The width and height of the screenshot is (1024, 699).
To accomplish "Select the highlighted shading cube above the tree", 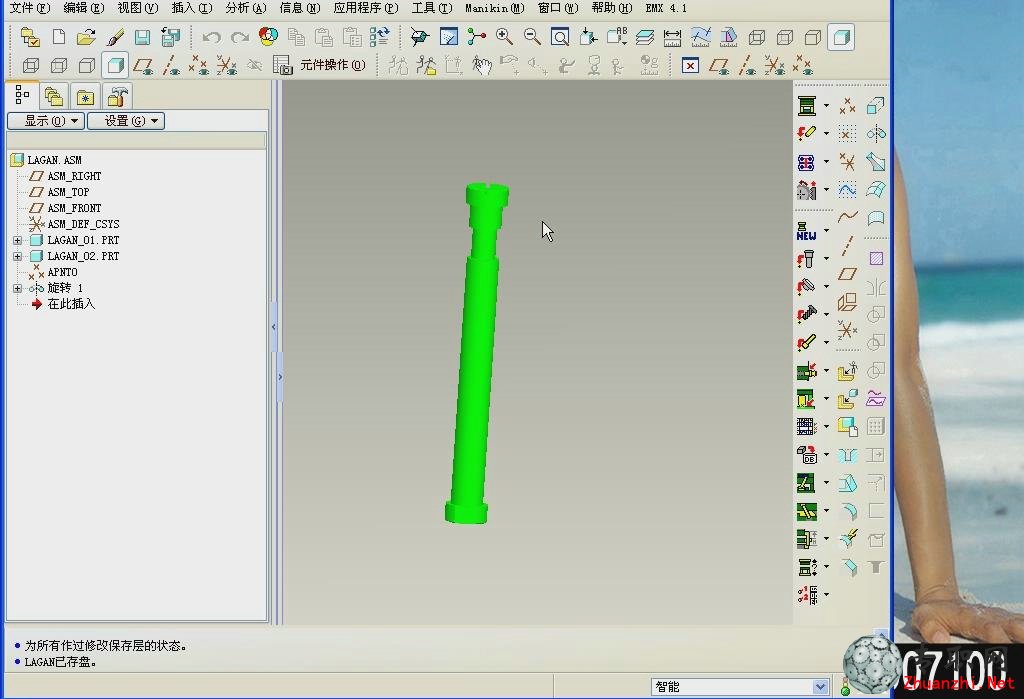I will coord(115,65).
